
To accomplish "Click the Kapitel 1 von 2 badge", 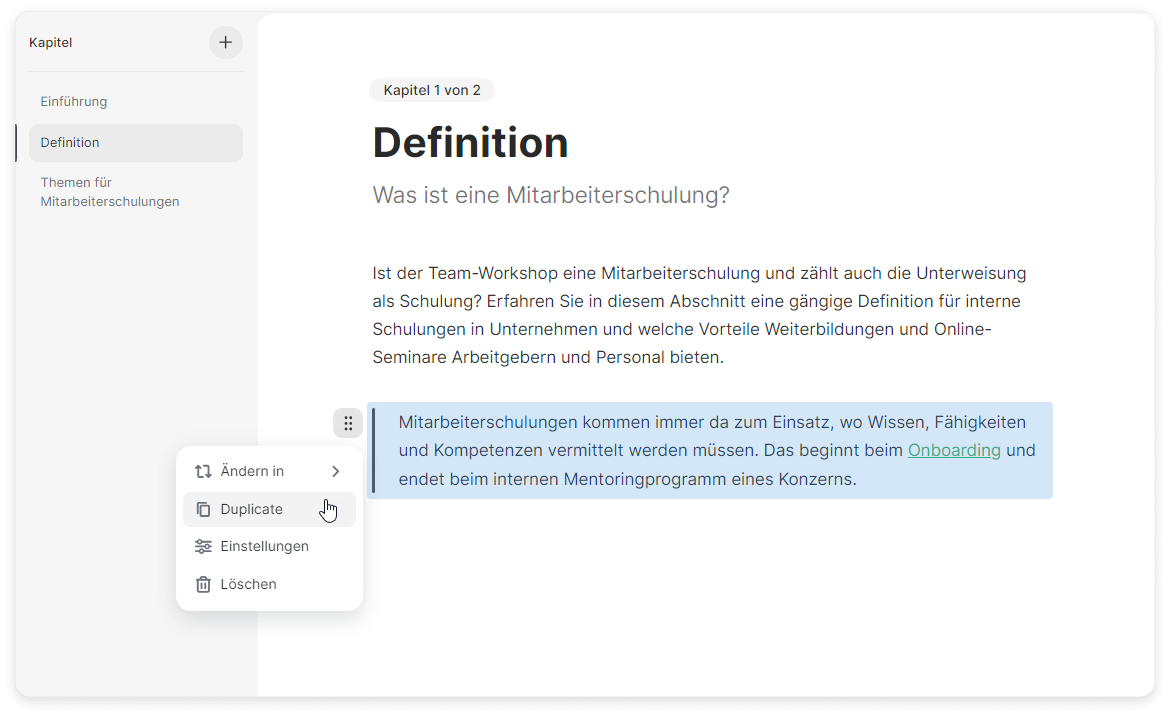I will 431,90.
